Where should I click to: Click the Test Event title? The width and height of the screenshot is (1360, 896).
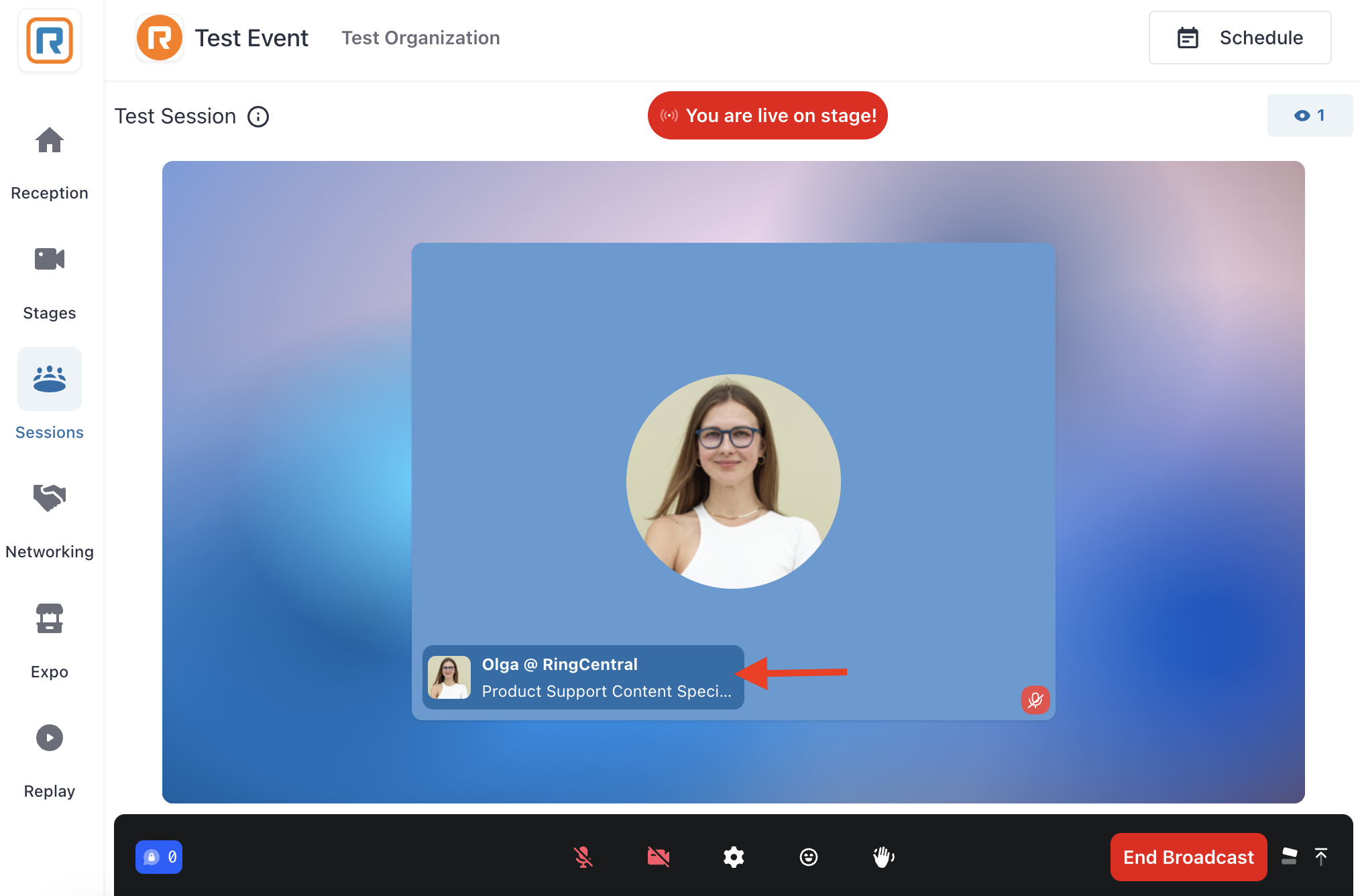[x=251, y=38]
